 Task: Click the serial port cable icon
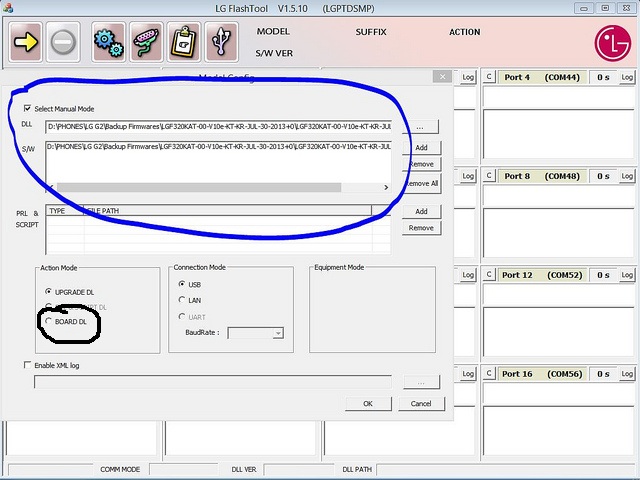[x=146, y=42]
